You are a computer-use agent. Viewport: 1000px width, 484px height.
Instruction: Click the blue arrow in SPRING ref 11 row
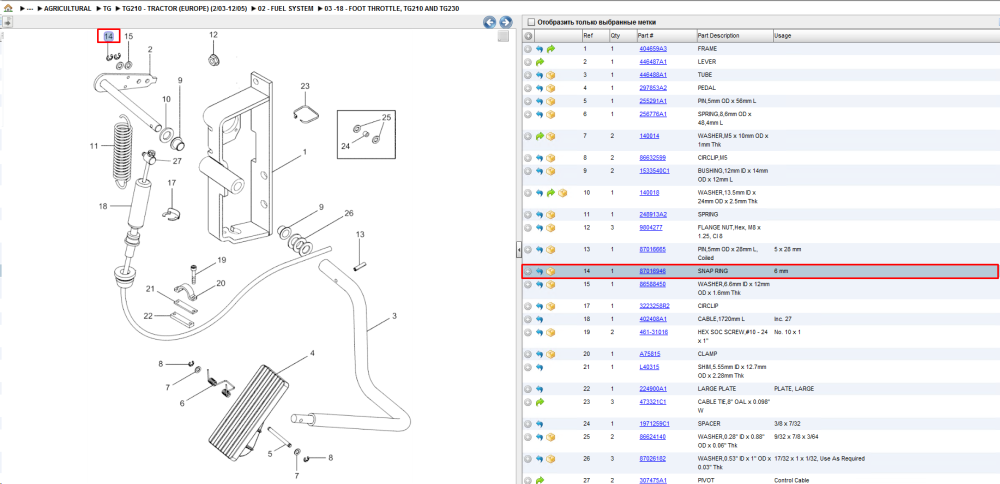click(x=540, y=215)
